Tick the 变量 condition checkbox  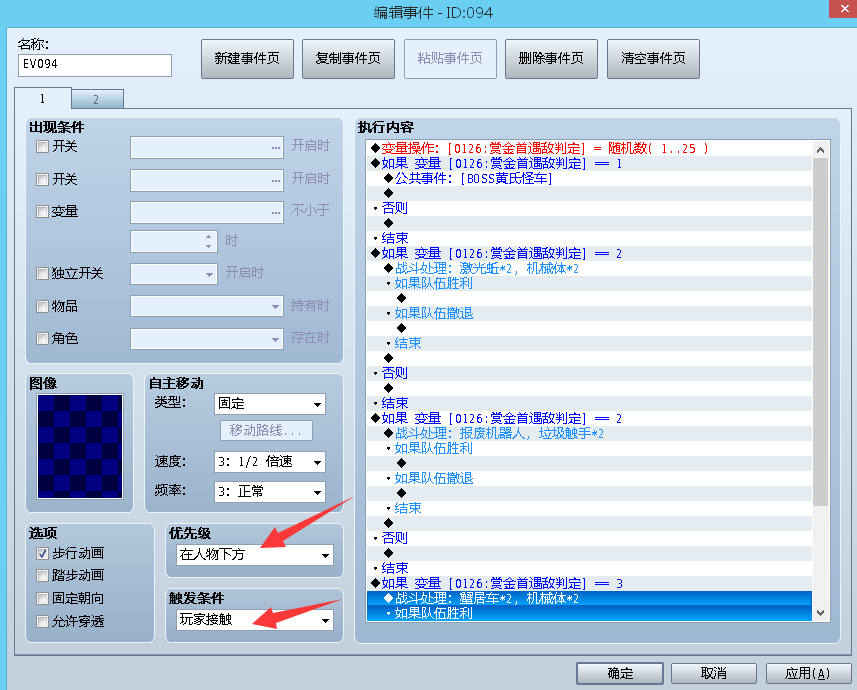tap(42, 212)
